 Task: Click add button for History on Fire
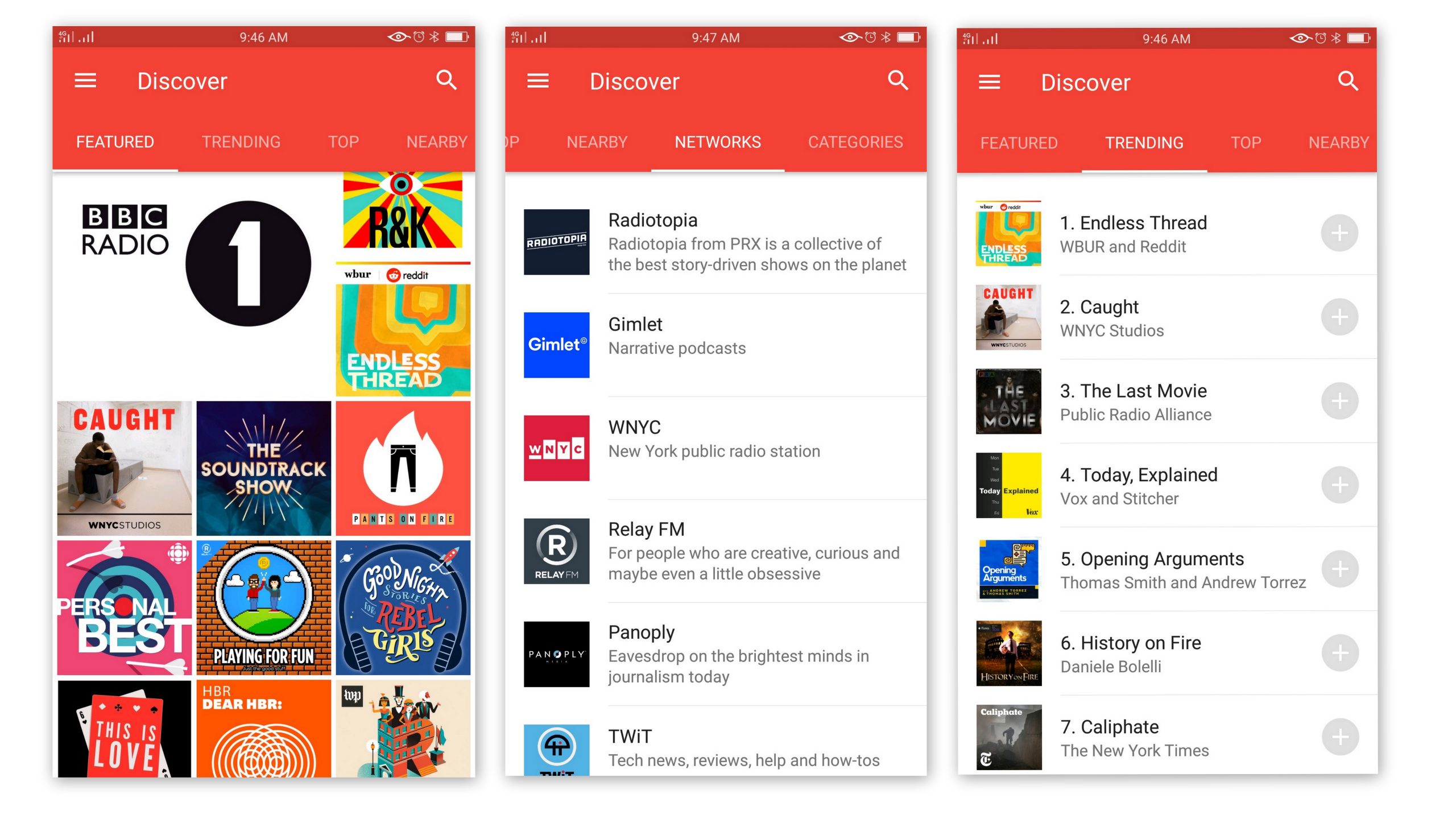pos(1340,653)
